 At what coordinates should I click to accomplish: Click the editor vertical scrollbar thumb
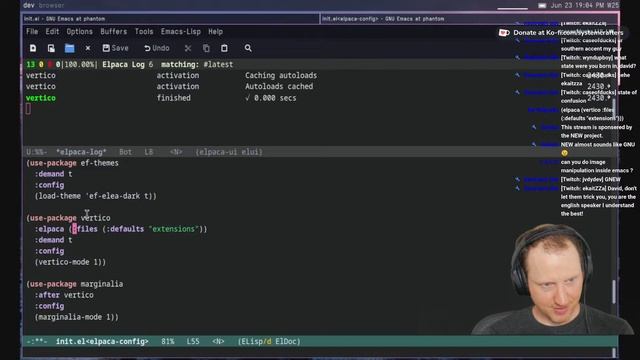pos(614,292)
